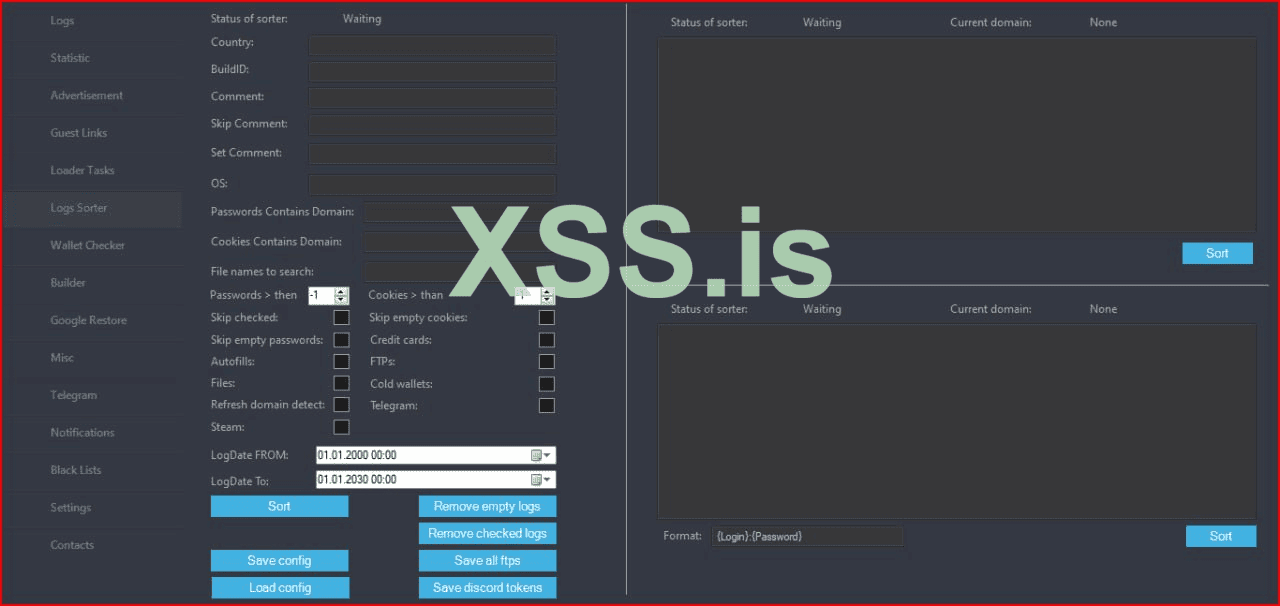Check the Telegram checkbox under Cold wallets

pos(547,405)
